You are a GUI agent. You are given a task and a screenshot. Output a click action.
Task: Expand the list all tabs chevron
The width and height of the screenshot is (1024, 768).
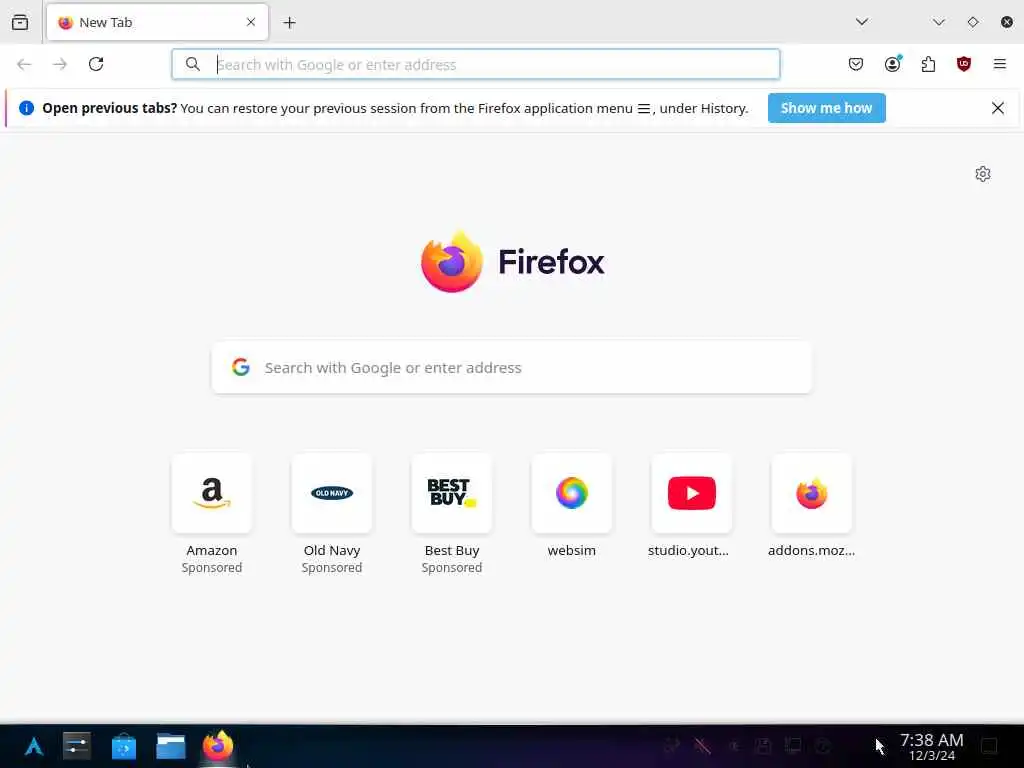click(862, 22)
